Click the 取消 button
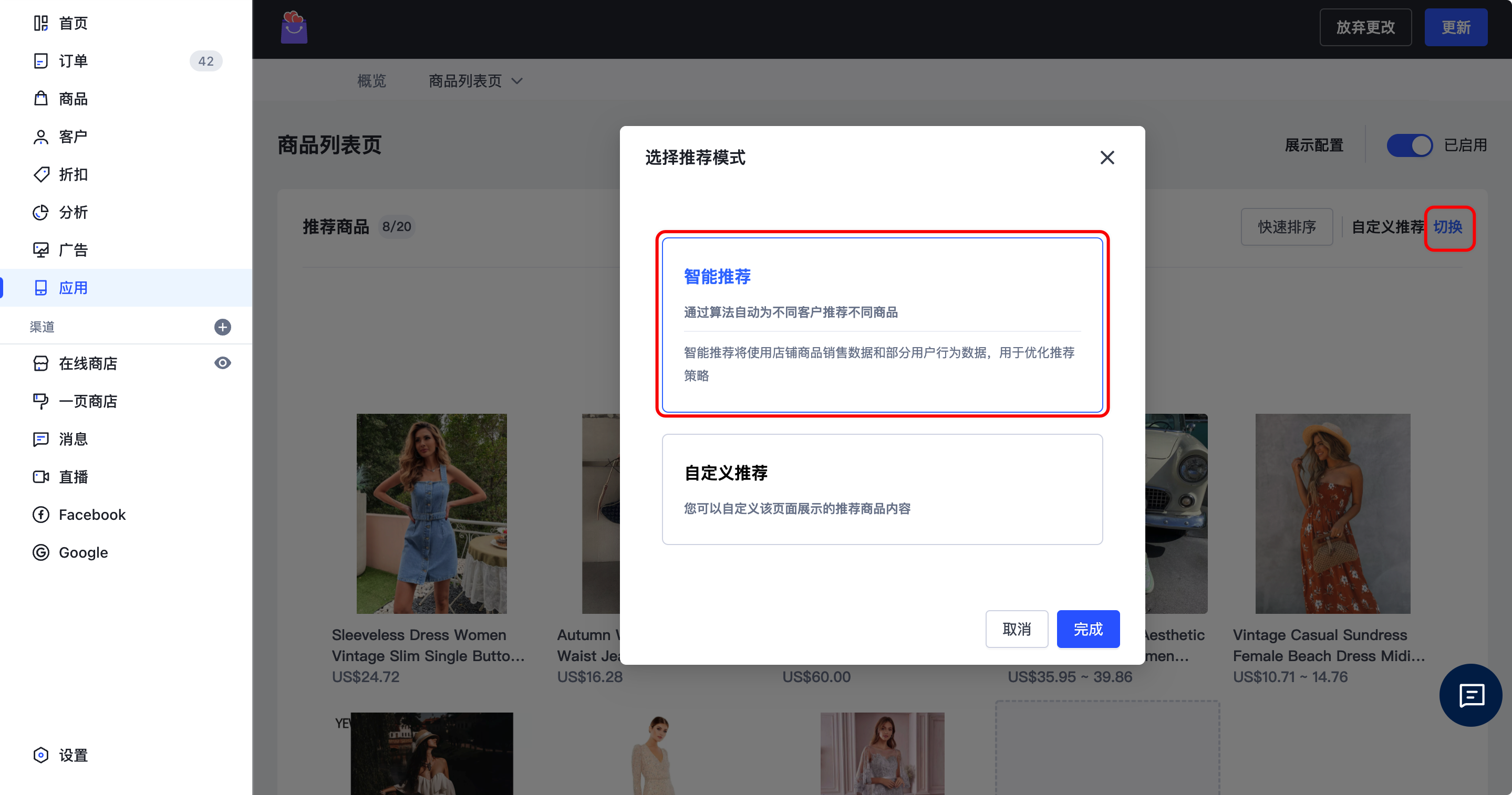This screenshot has width=1512, height=795. click(1016, 629)
